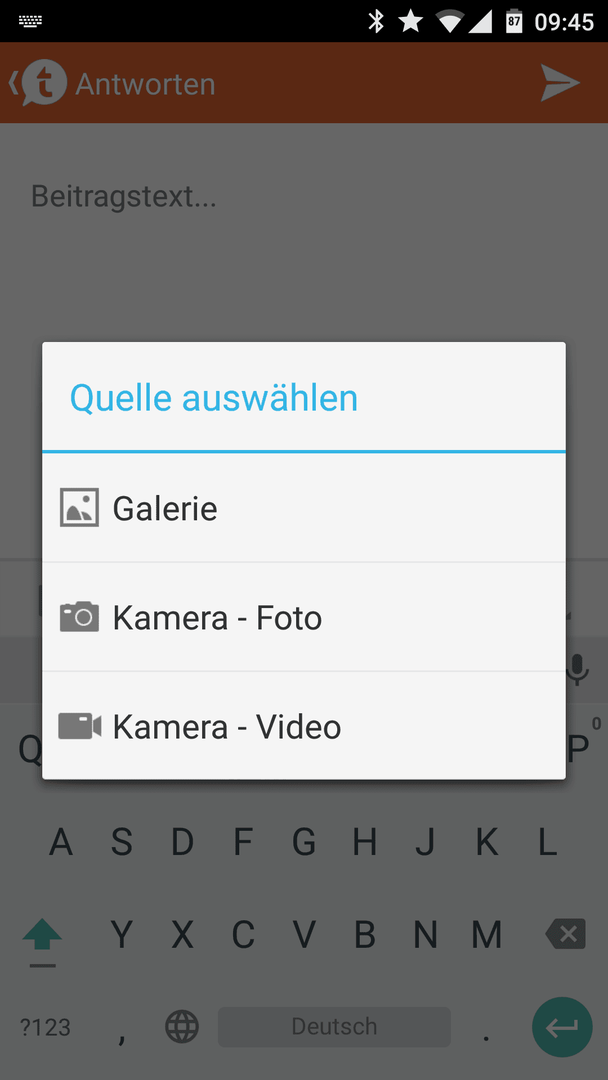Screen dimensions: 608x1080
Task: Select Kamera - Foto option
Action: [x=304, y=617]
